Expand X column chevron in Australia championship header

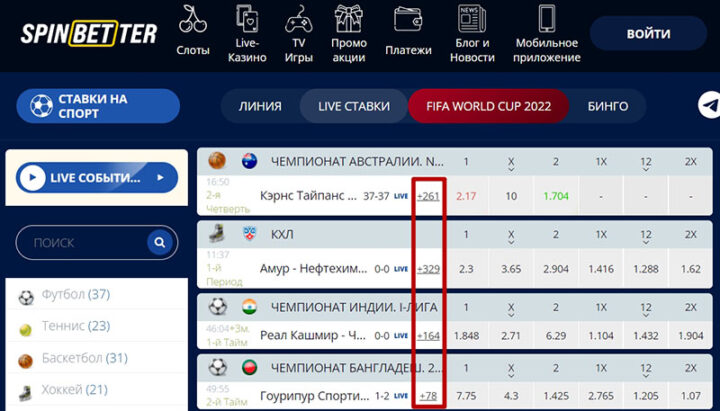point(511,170)
